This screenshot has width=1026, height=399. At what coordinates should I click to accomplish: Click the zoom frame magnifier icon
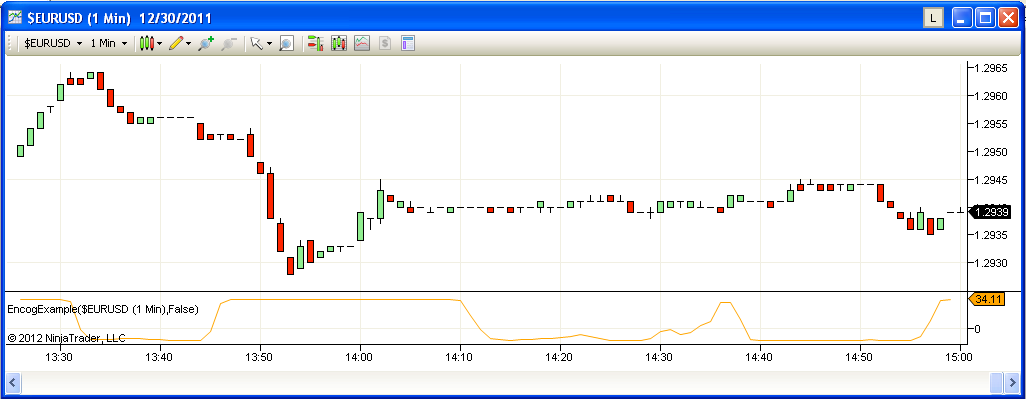click(x=286, y=44)
